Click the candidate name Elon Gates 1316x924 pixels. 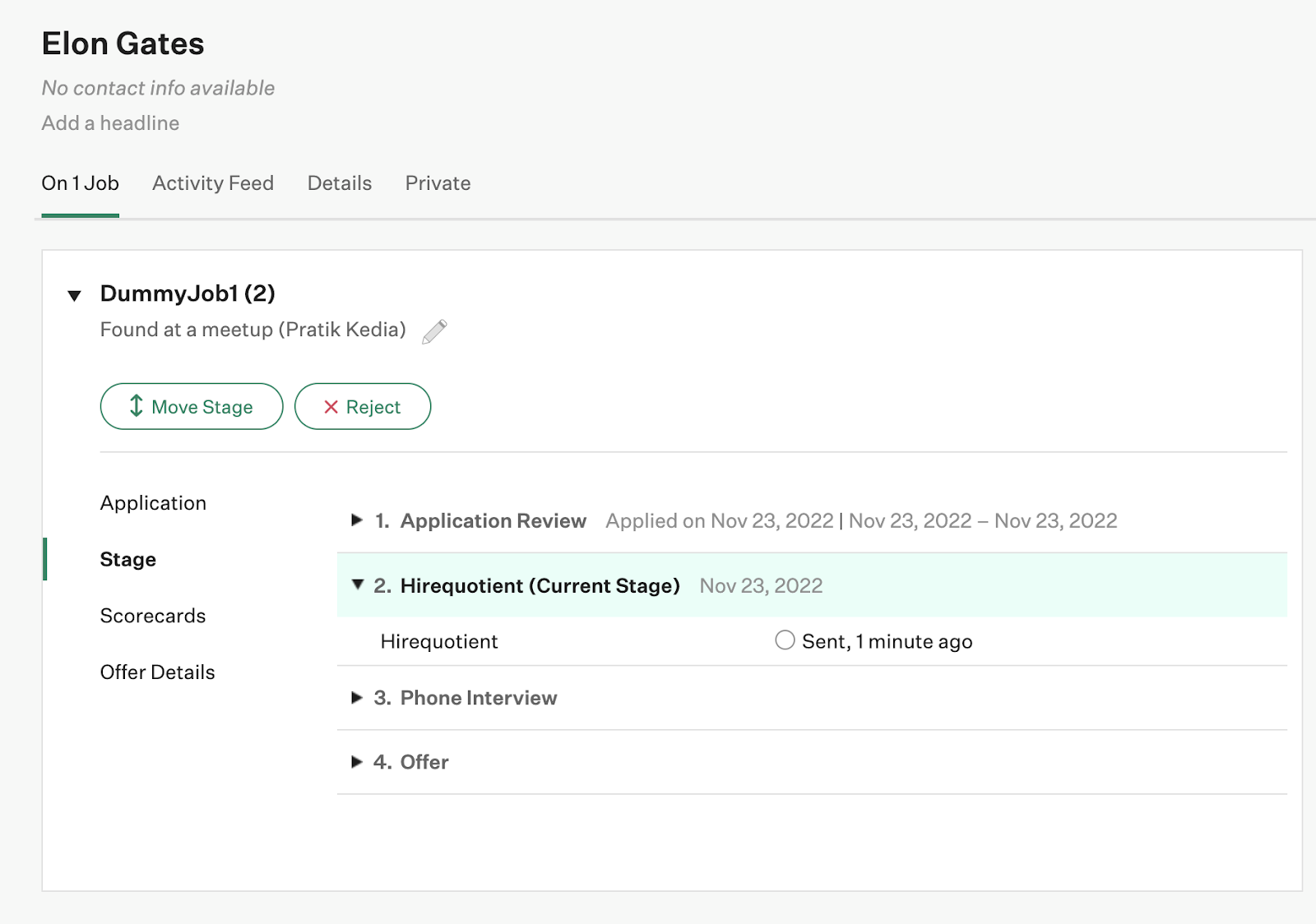[123, 44]
